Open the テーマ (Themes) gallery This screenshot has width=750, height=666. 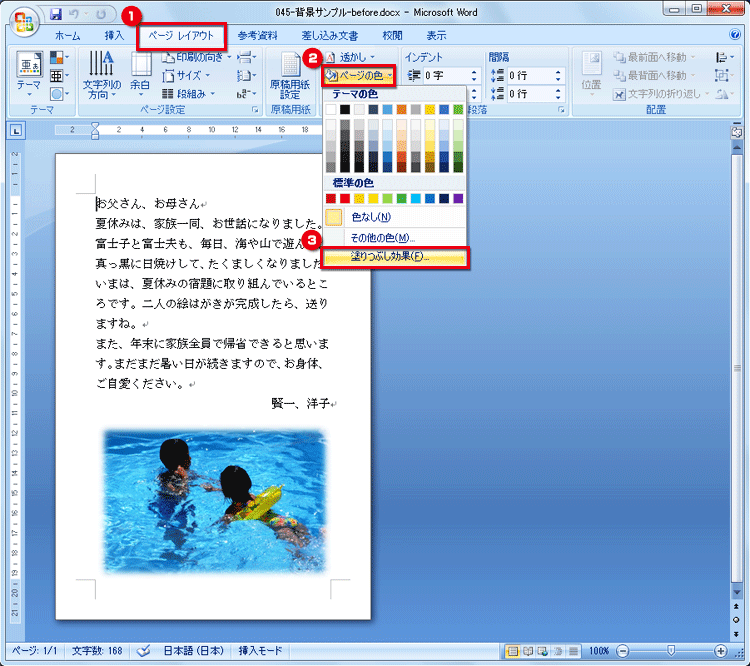click(x=29, y=73)
